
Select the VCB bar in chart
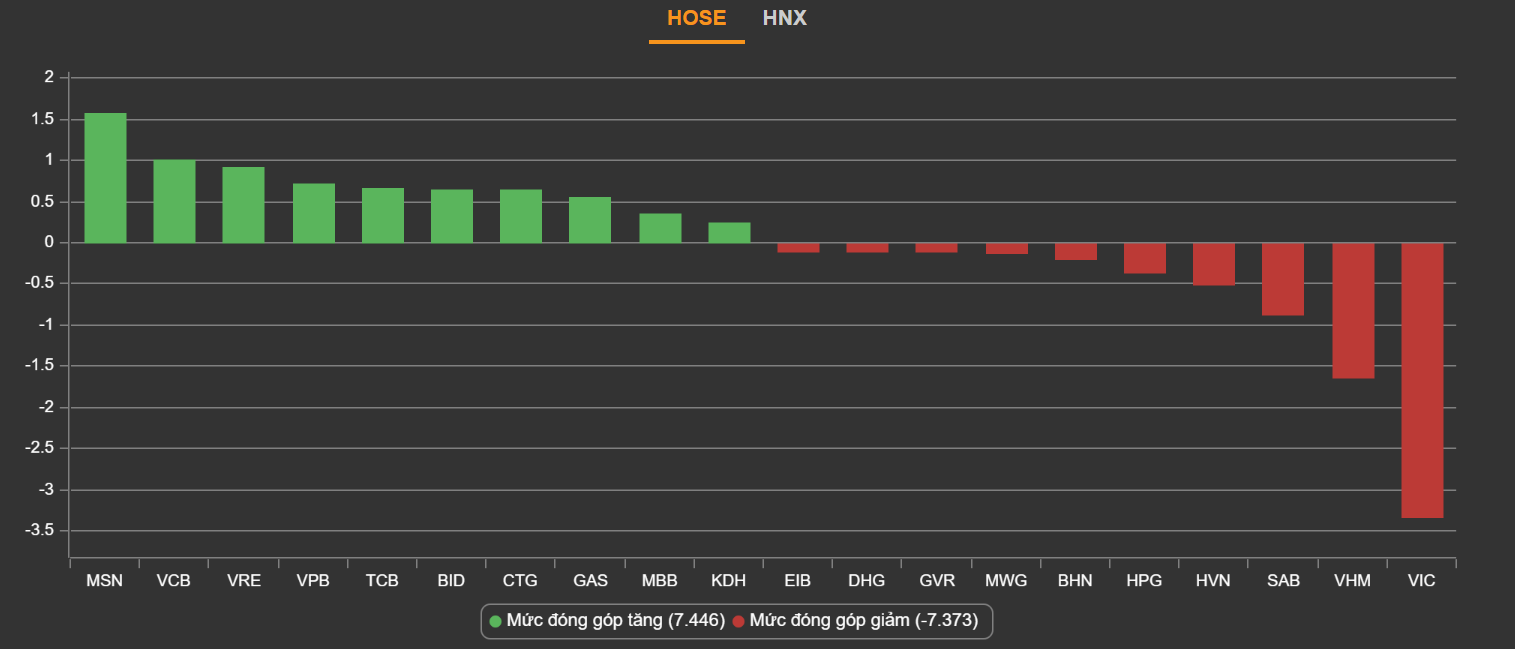click(174, 201)
